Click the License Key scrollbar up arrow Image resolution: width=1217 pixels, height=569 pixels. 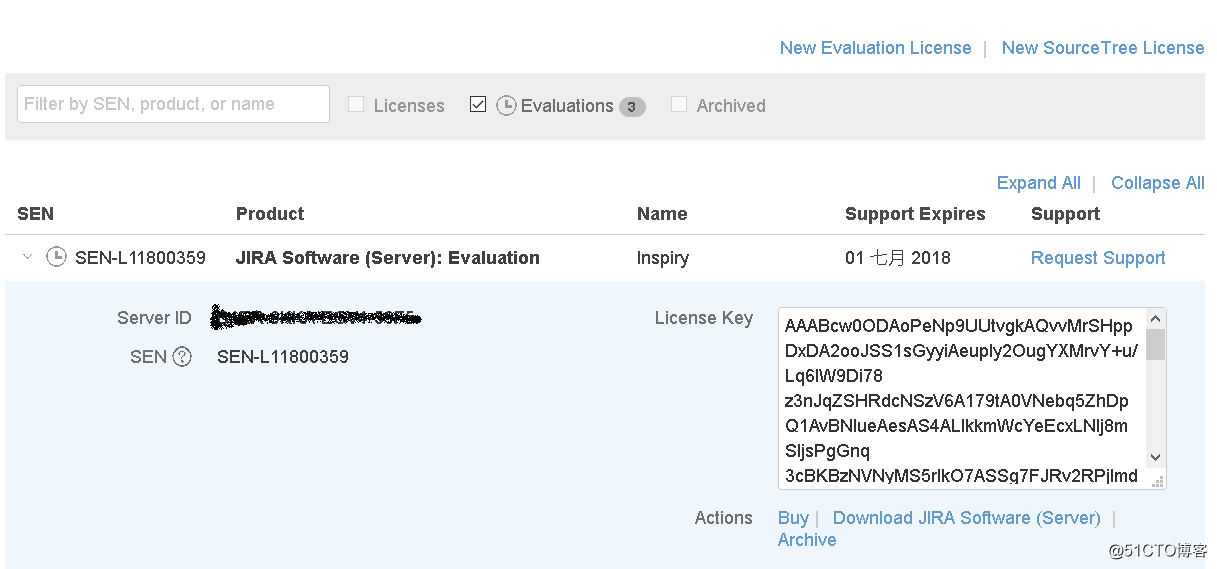[x=1155, y=319]
